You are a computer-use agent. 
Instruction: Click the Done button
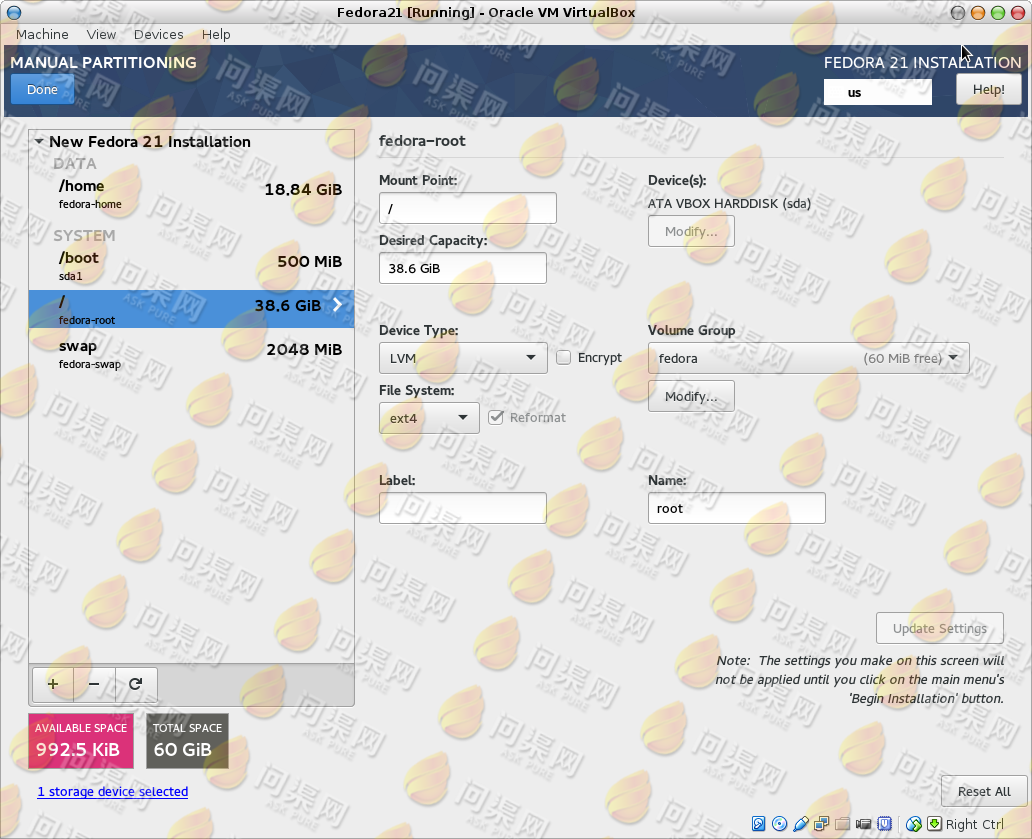[x=42, y=89]
